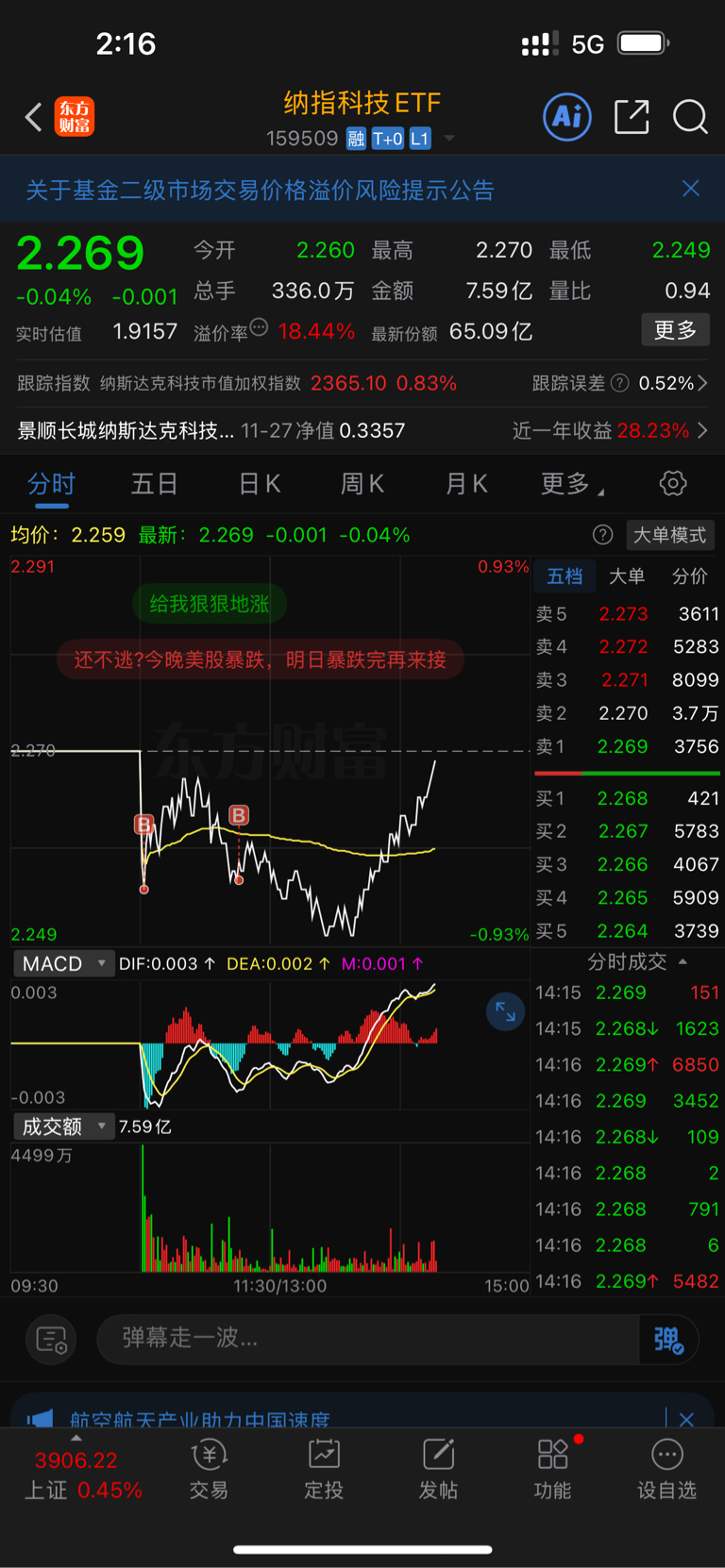Viewport: 725px width, 1568px height.
Task: Expand the dropdown arrow beside stock code
Action: (449, 139)
